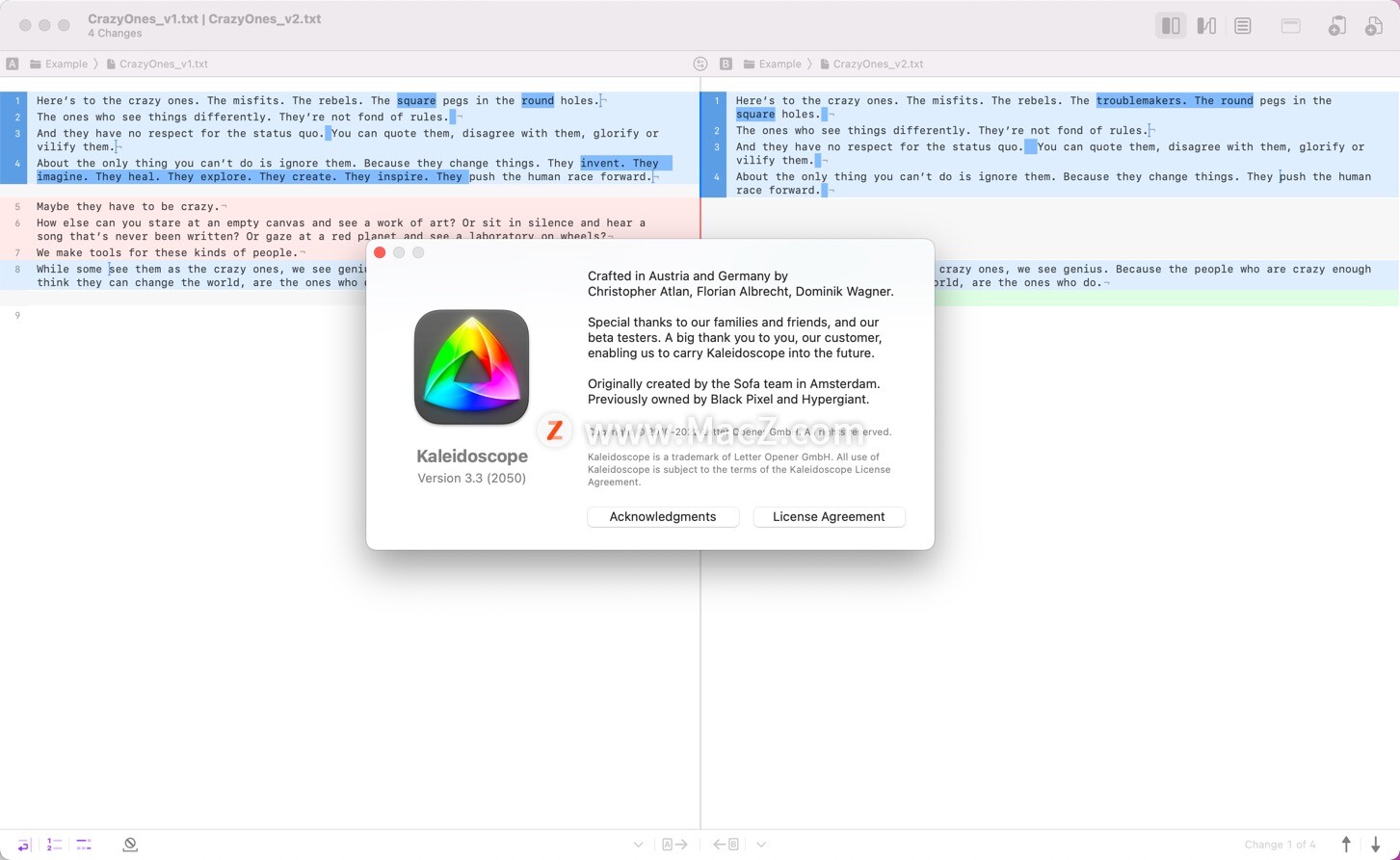Toggle line numbers in bottom bar
The height and width of the screenshot is (860, 1400).
point(54,845)
